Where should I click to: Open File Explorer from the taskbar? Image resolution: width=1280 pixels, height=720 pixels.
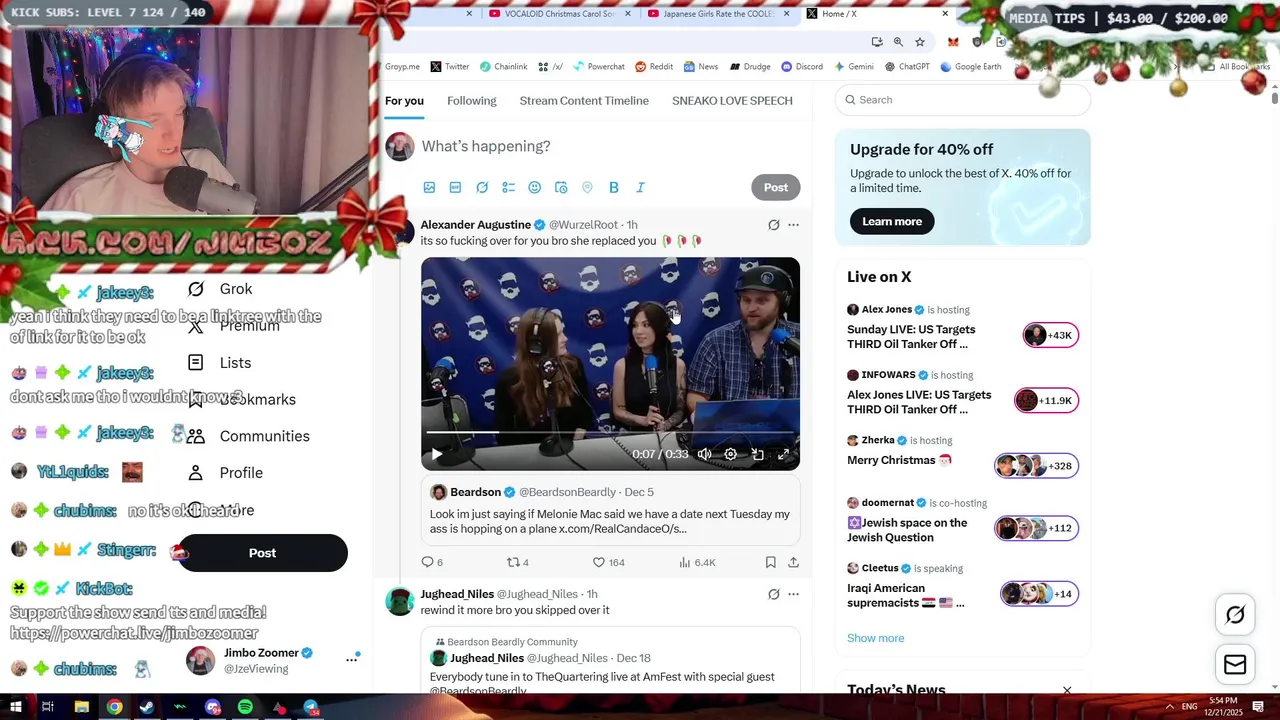click(x=81, y=707)
